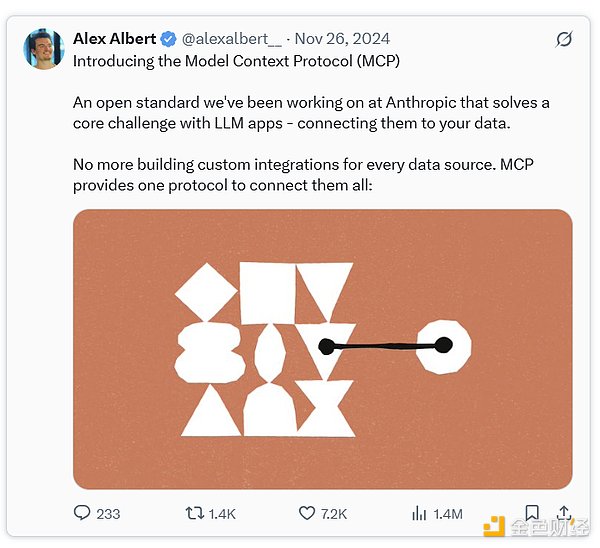Image resolution: width=600 pixels, height=548 pixels.
Task: Click the Grok icon at top right
Action: pyautogui.click(x=564, y=40)
